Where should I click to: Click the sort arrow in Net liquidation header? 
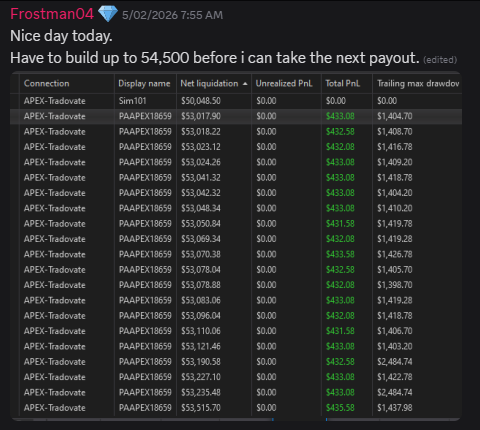click(245, 84)
